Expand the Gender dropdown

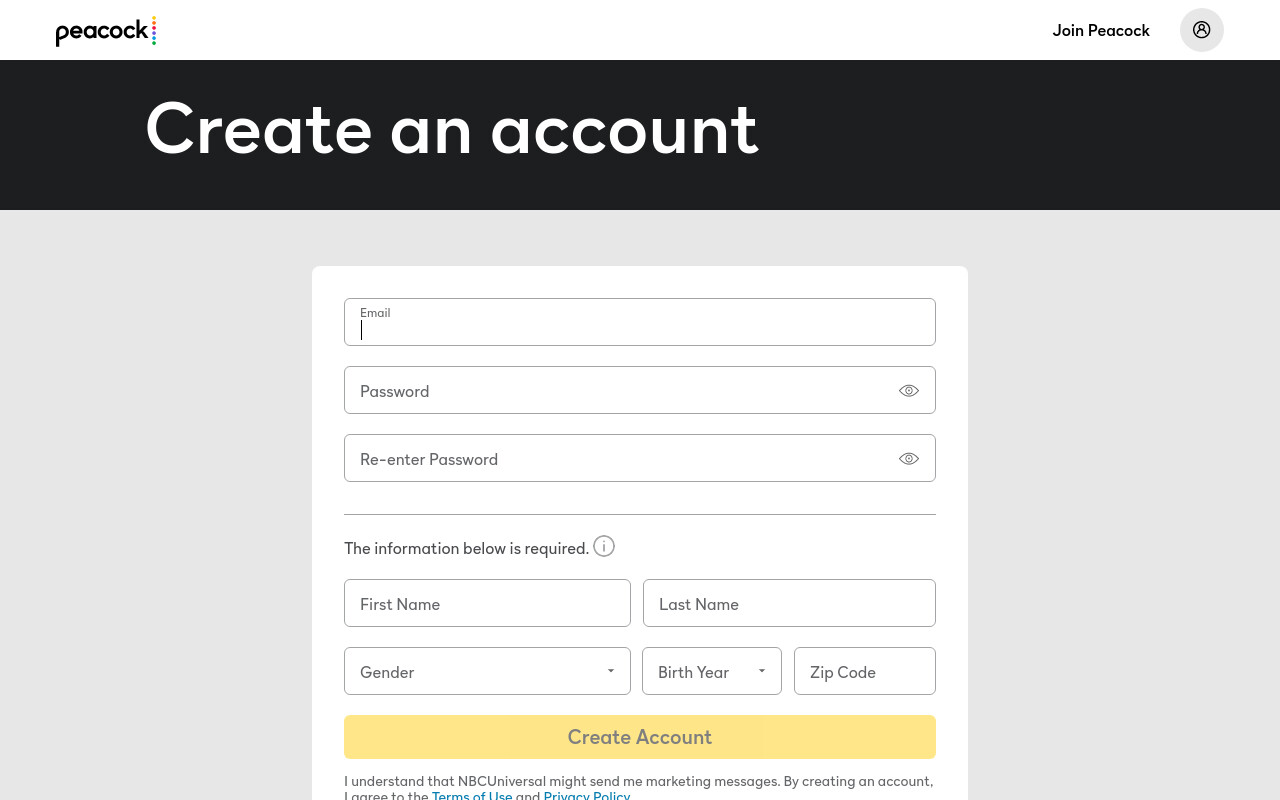[487, 671]
